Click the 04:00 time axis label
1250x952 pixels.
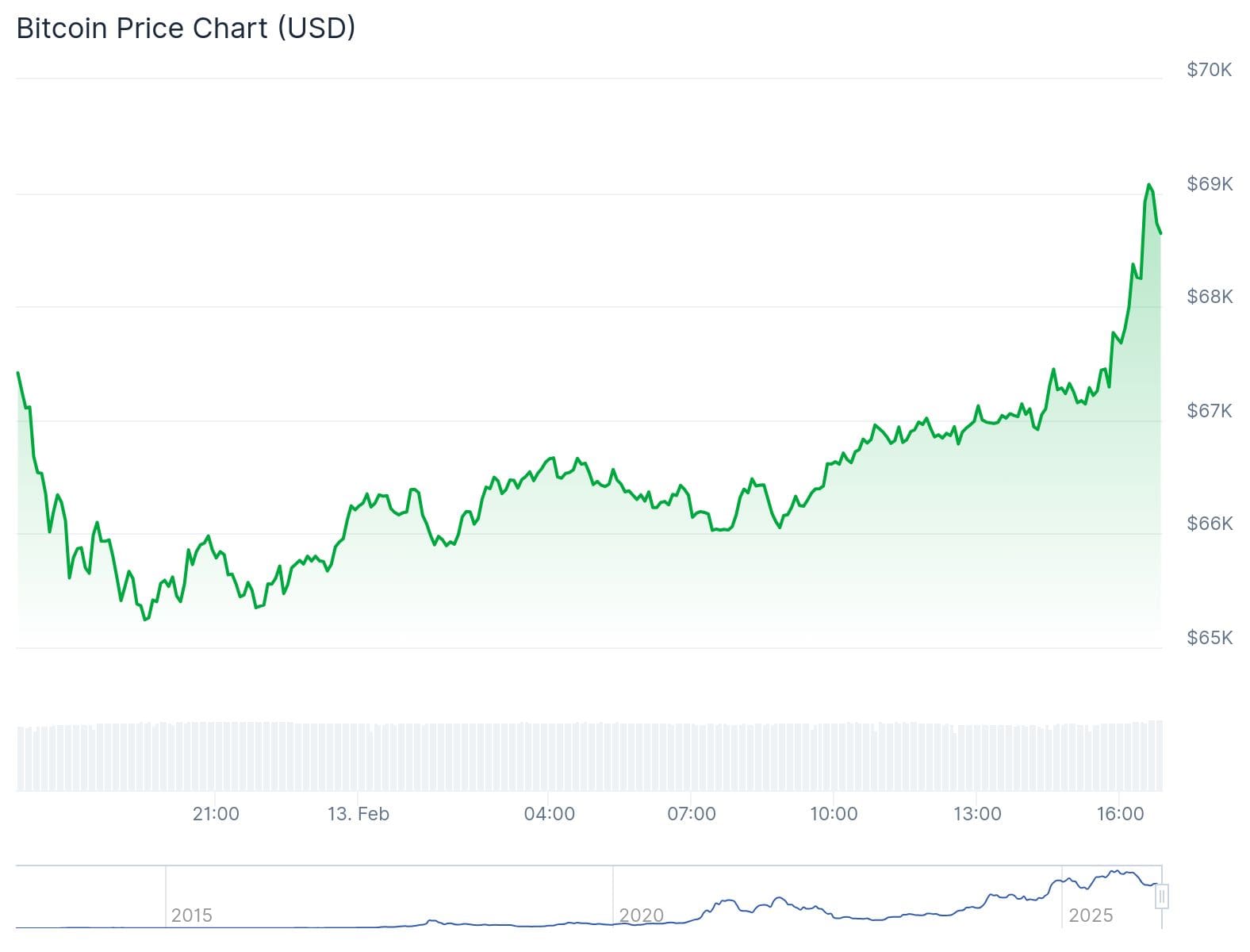tap(549, 814)
